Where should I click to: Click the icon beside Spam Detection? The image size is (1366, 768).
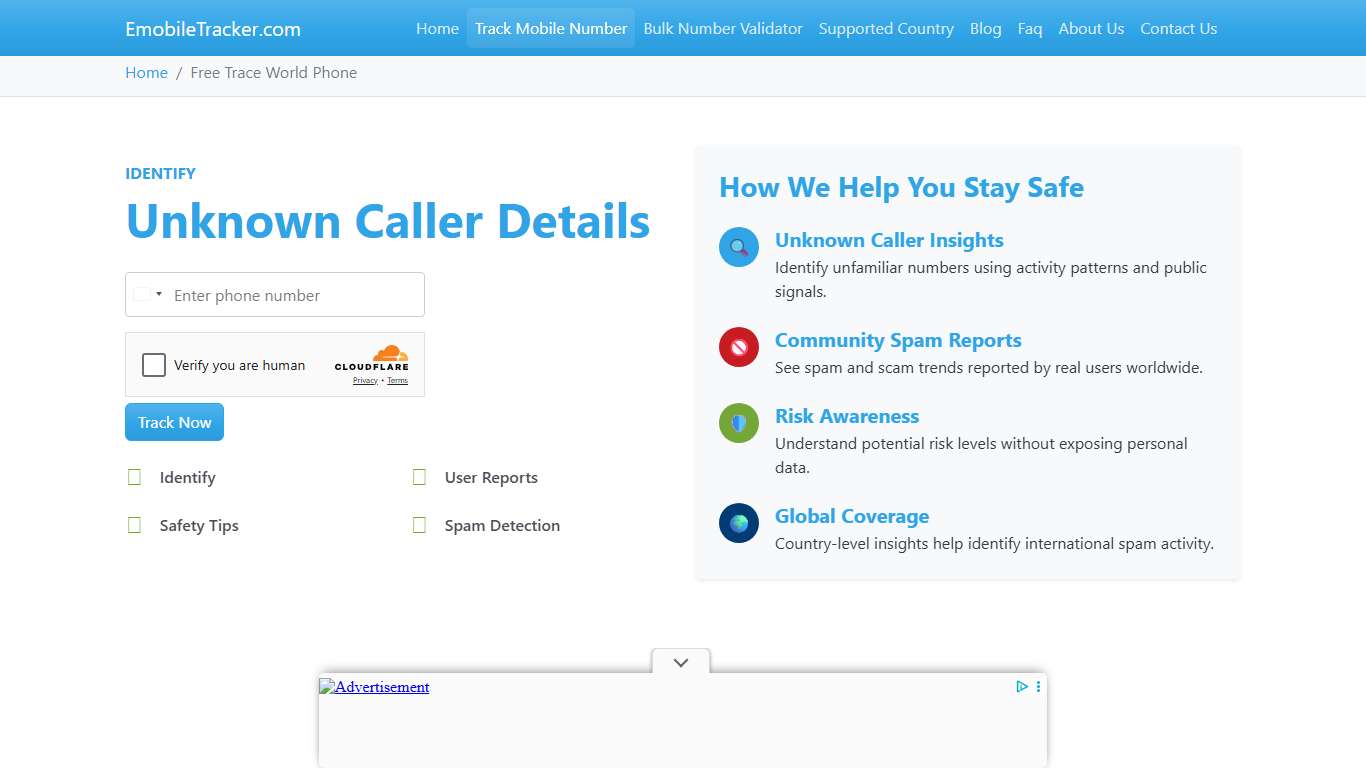click(x=420, y=525)
